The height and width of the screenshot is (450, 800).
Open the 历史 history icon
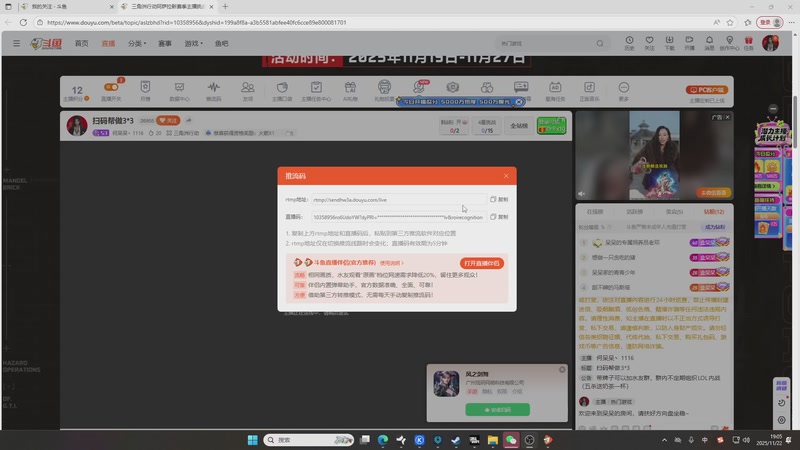(629, 43)
